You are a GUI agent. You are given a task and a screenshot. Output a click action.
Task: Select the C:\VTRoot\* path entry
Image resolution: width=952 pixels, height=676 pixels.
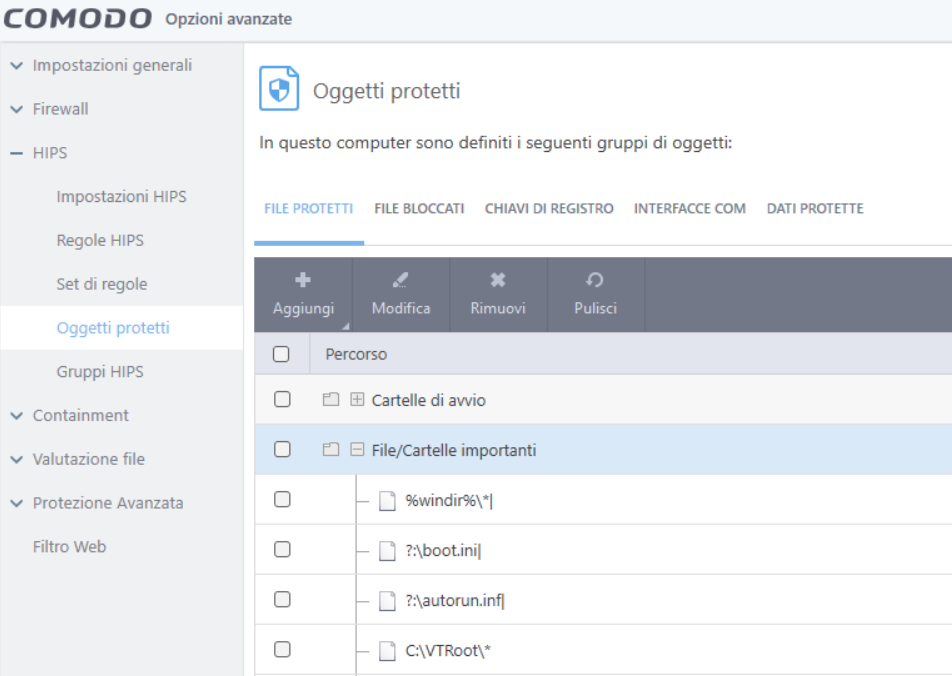(448, 651)
